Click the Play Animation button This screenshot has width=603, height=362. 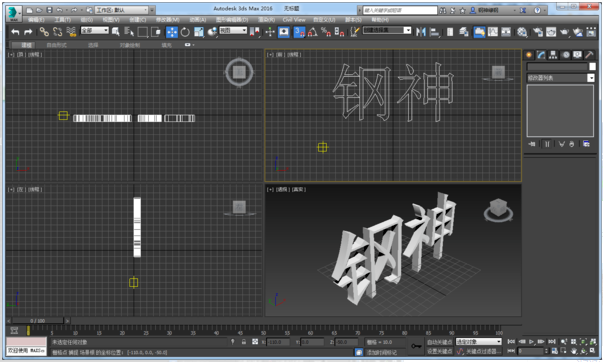pos(531,342)
